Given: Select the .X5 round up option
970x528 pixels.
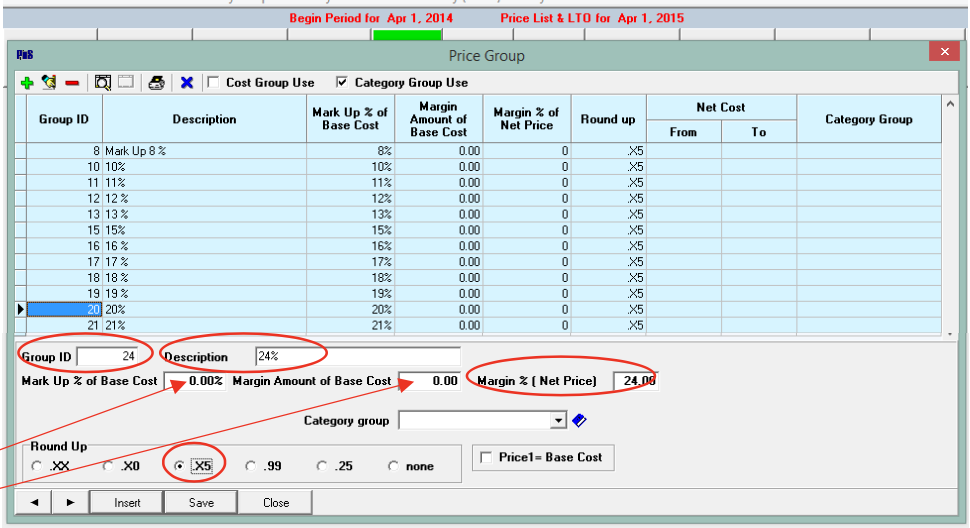Looking at the screenshot, I should coord(179,466).
